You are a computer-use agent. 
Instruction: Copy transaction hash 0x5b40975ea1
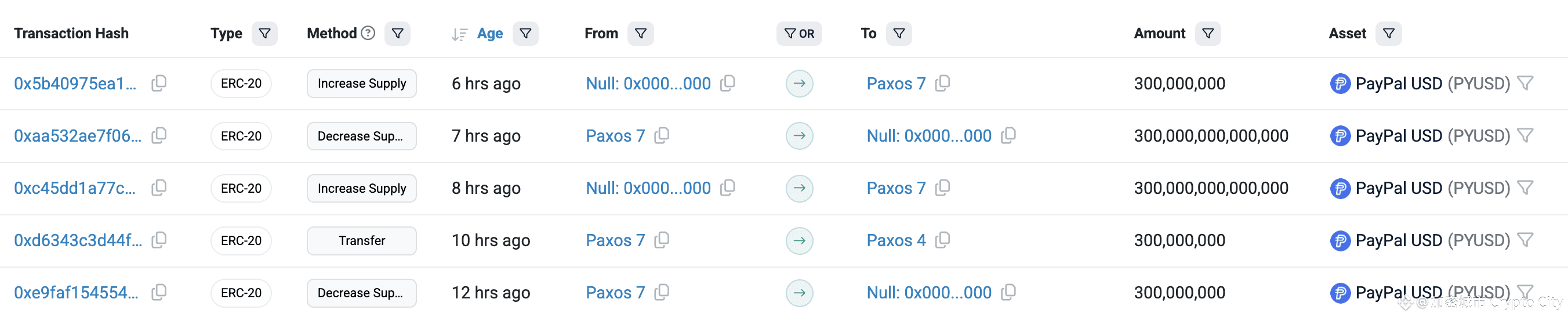point(159,83)
